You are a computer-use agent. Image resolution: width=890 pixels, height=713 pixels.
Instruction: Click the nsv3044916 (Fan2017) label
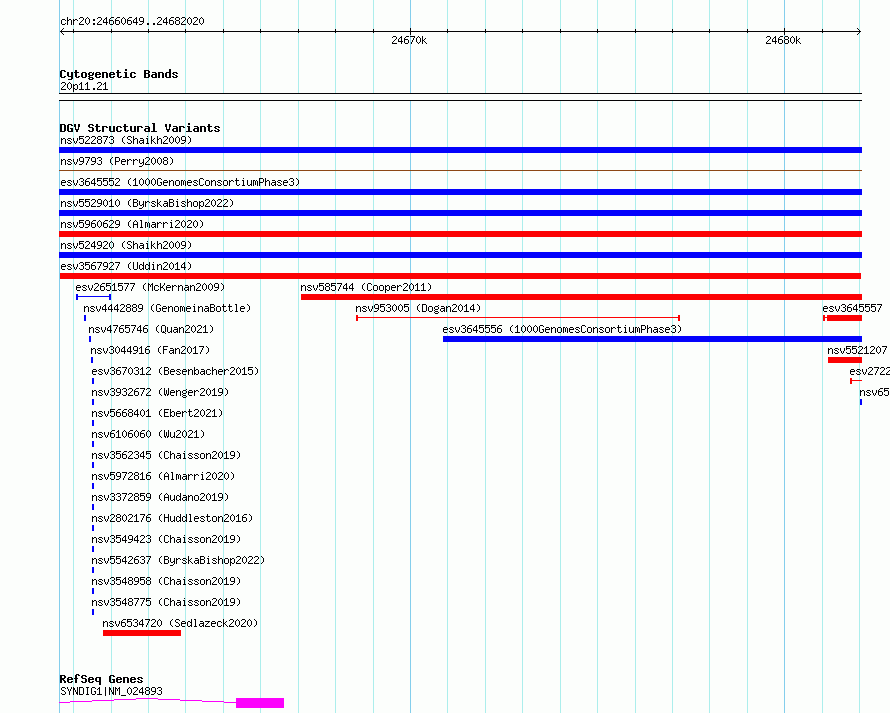tap(150, 350)
